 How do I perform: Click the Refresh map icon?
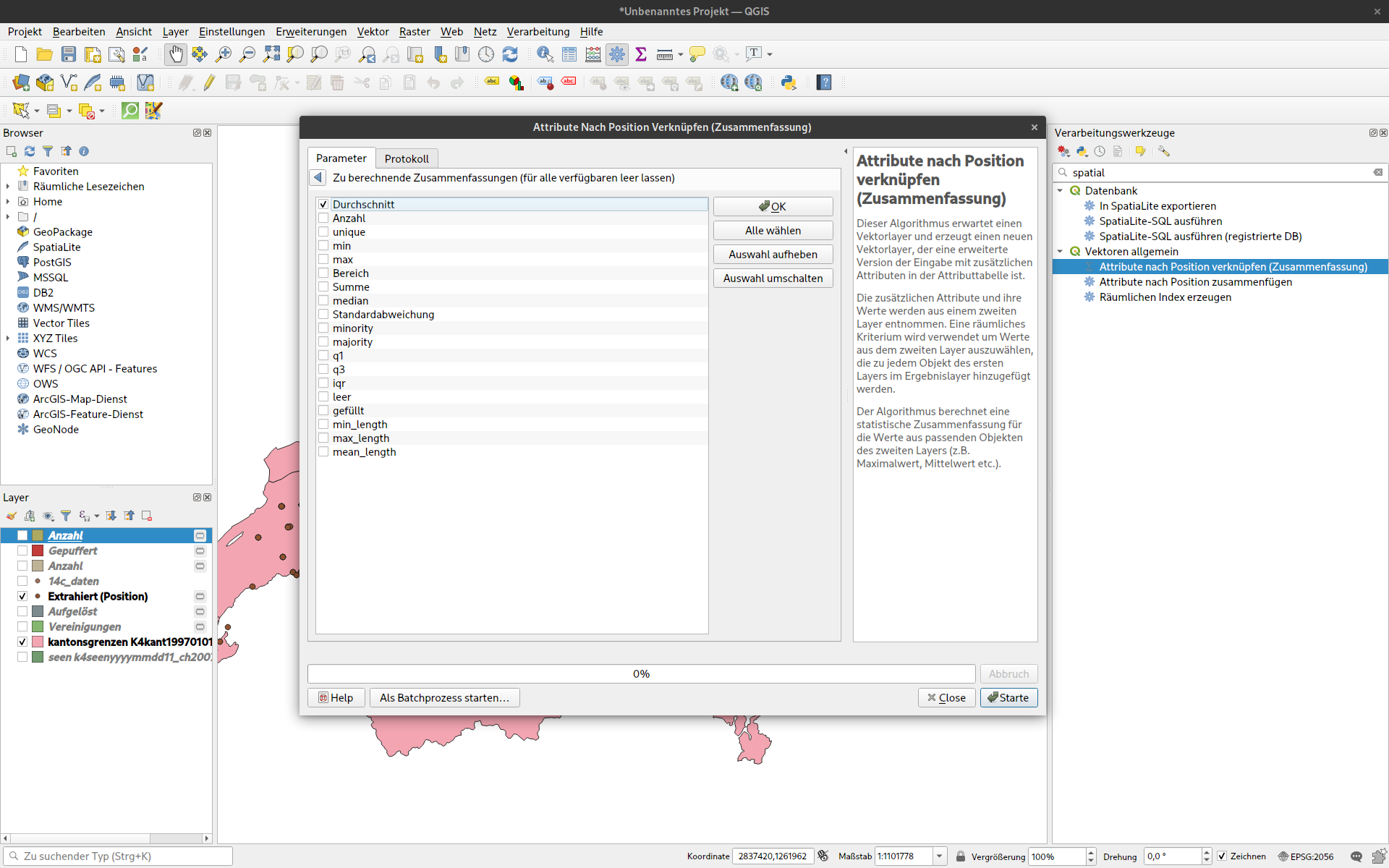pyautogui.click(x=510, y=54)
